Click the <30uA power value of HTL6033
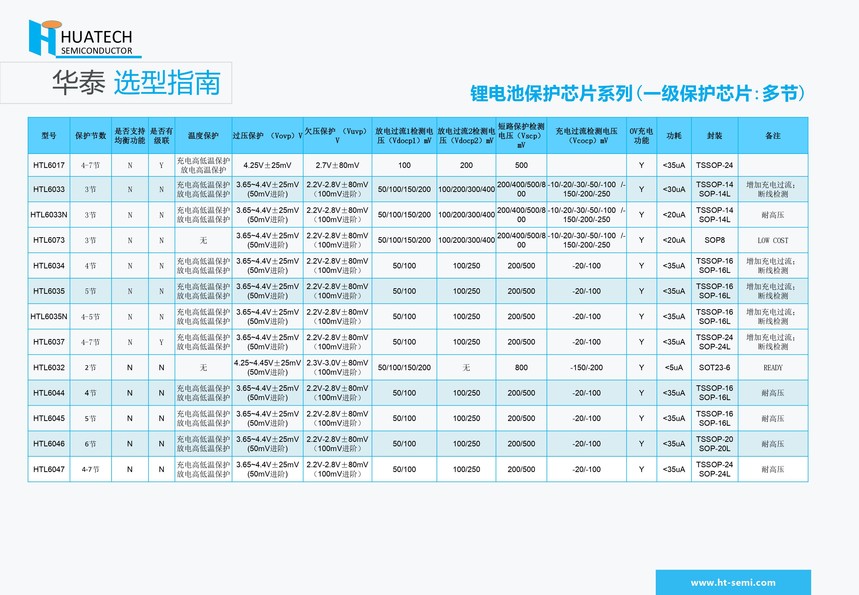The height and width of the screenshot is (595, 859). [x=674, y=190]
